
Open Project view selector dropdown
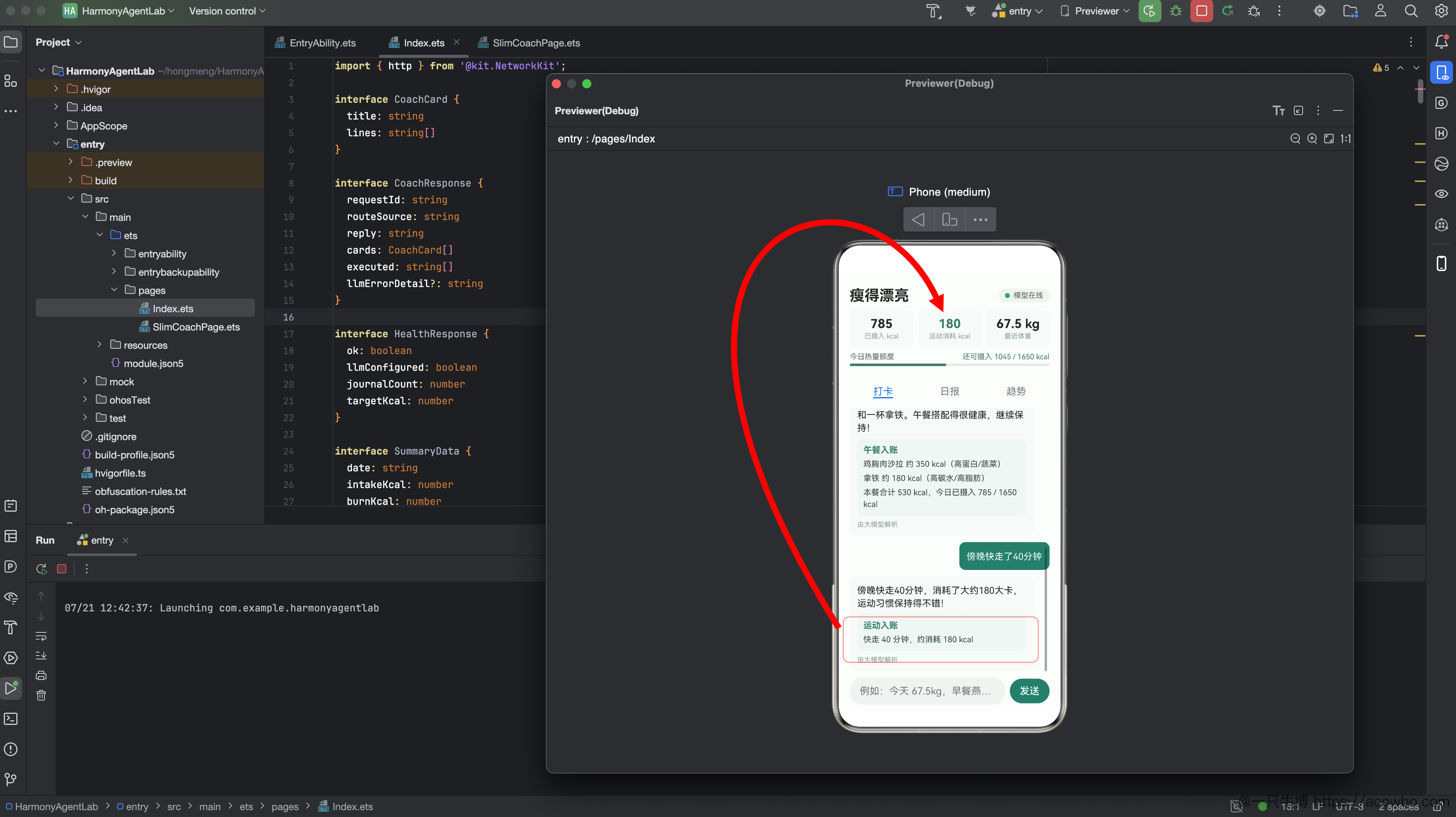[x=58, y=42]
